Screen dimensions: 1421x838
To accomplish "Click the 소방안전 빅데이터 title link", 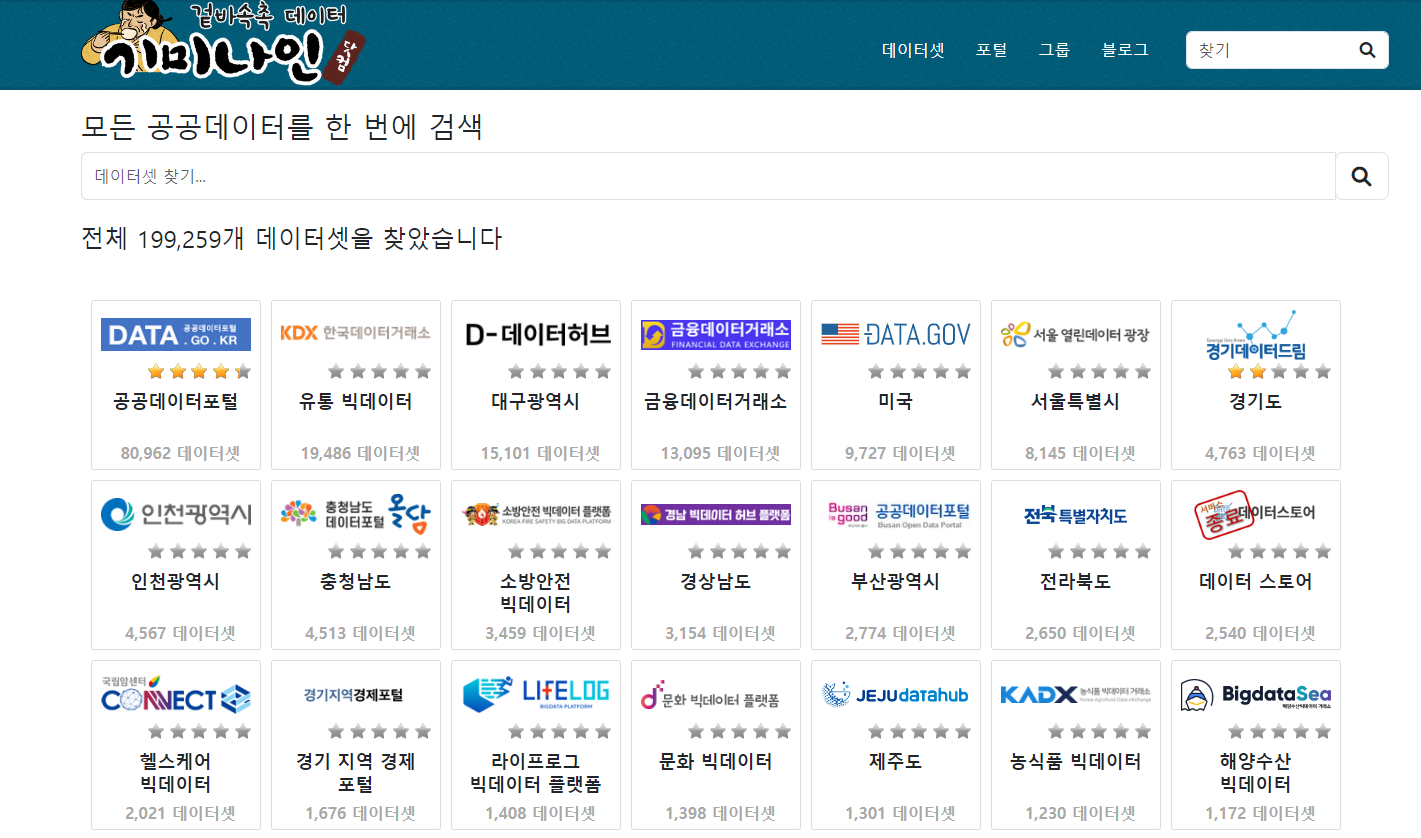I will [x=536, y=593].
